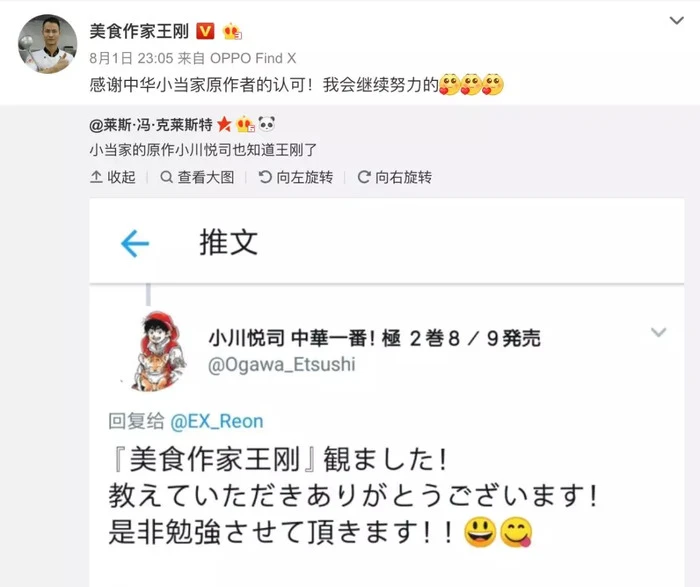This screenshot has height=587, width=700.
Task: Open 小川悦司 cartoon avatar in the tweet
Action: coord(158,351)
